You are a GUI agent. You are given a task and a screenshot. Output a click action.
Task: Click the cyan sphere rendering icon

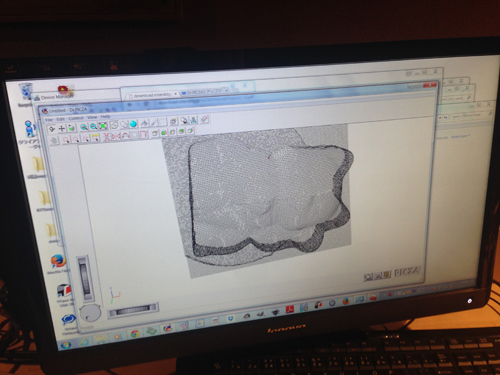tap(133, 124)
